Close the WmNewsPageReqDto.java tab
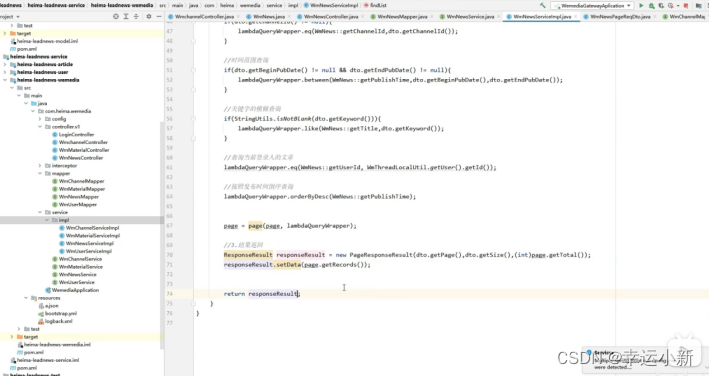 coord(654,17)
